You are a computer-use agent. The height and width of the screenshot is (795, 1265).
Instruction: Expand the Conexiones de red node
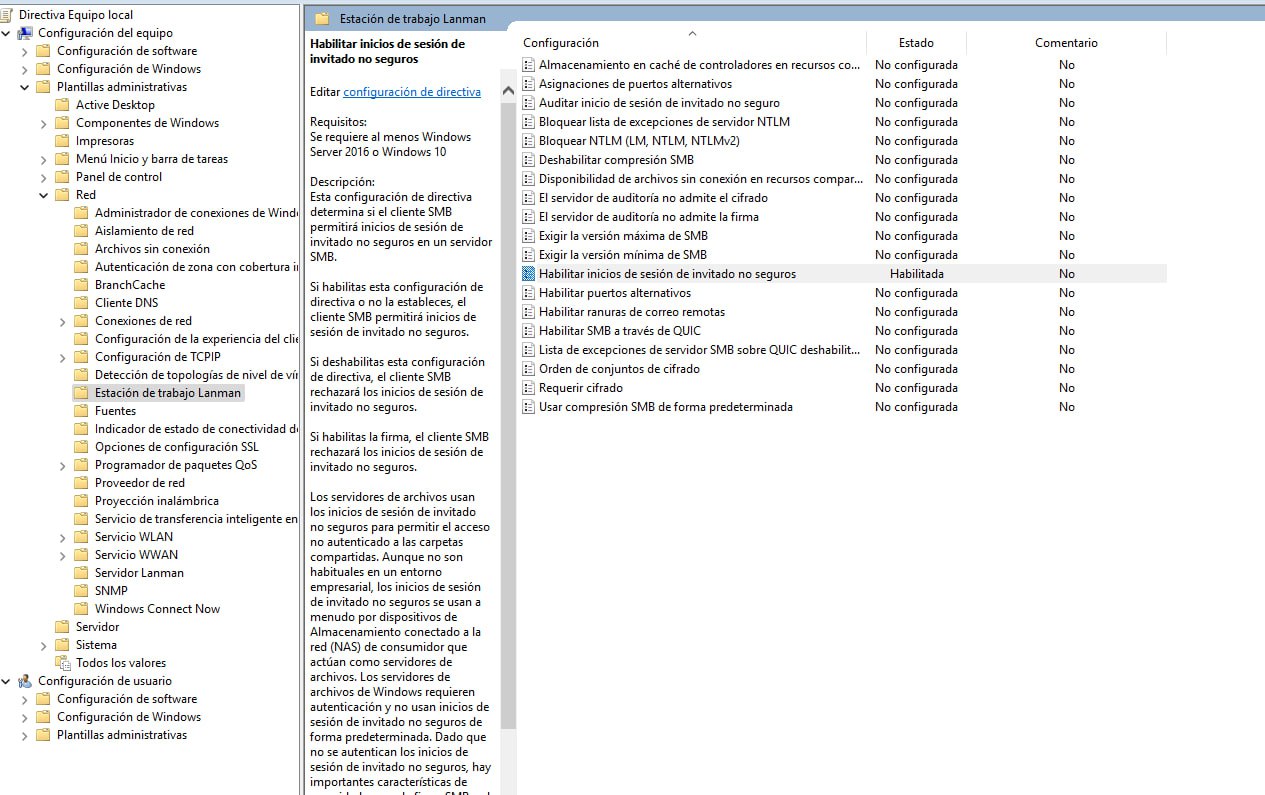tap(63, 321)
